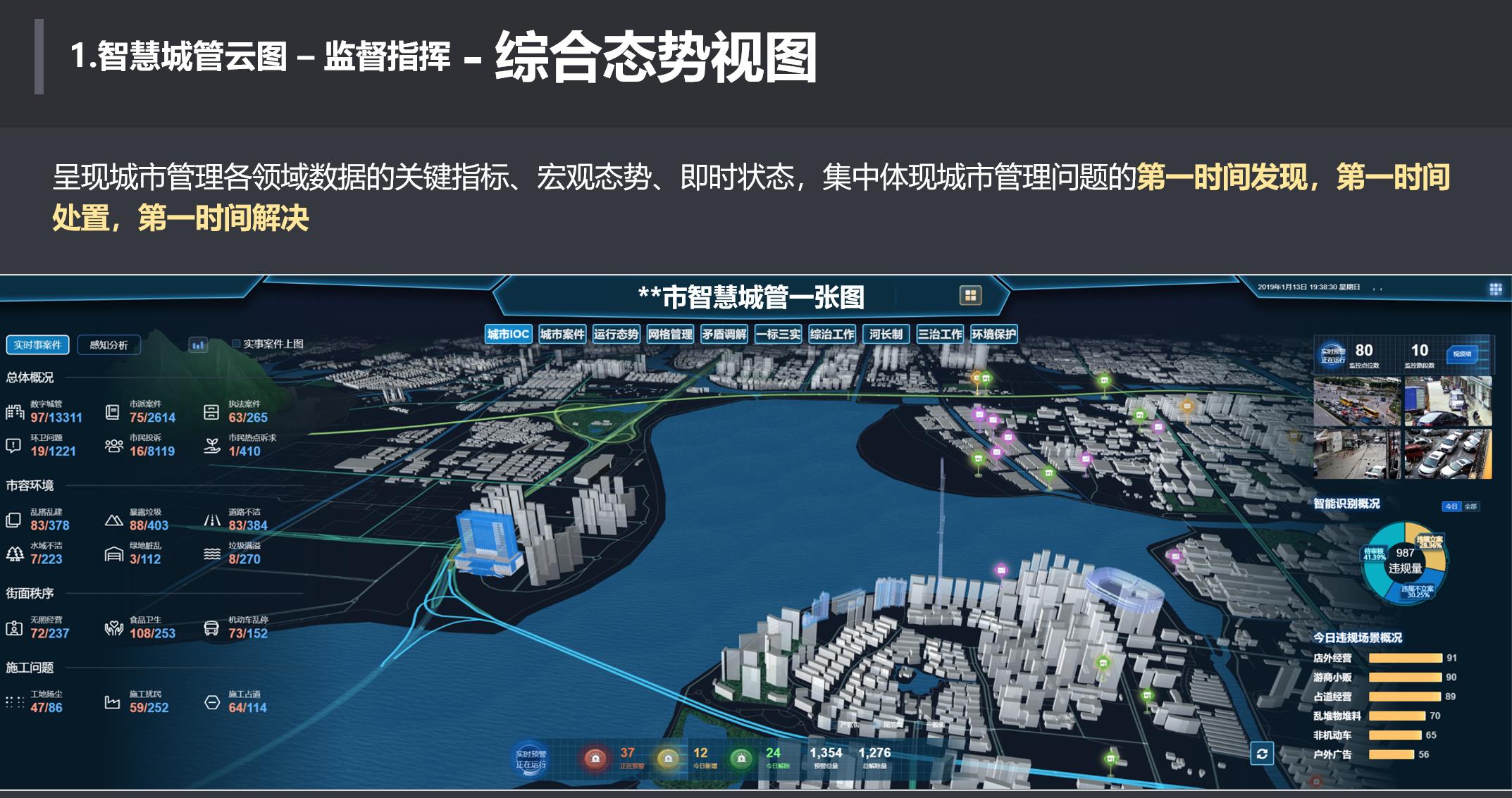This screenshot has width=1512, height=798.
Task: Click the 1,354 预警总量 value
Action: pos(826,753)
